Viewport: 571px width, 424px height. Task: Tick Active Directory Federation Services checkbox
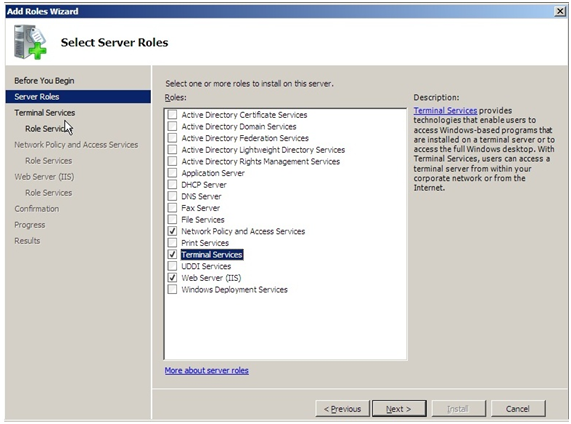click(172, 138)
